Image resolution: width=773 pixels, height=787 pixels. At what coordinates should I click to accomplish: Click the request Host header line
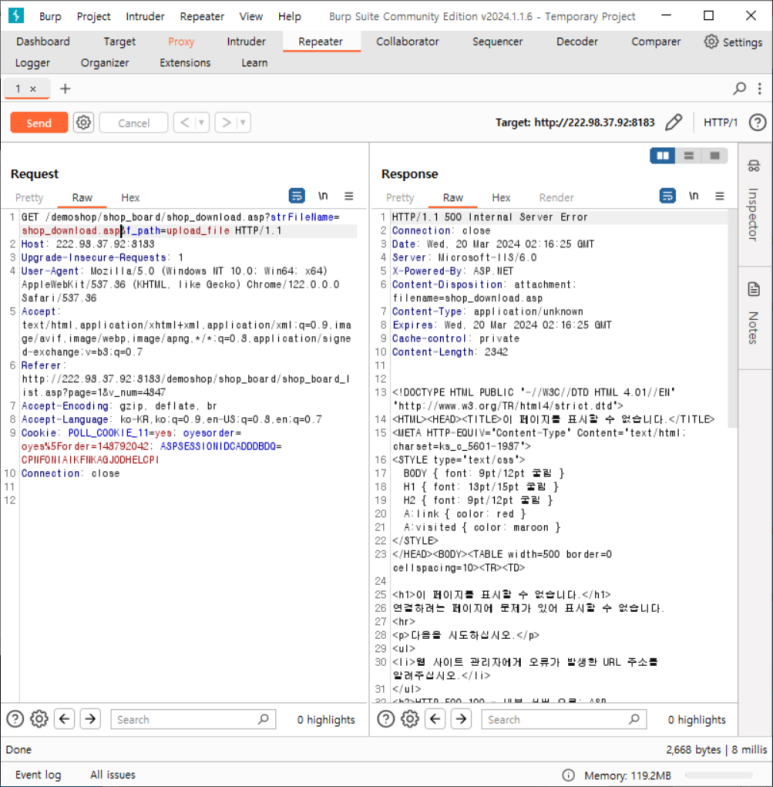(x=87, y=244)
